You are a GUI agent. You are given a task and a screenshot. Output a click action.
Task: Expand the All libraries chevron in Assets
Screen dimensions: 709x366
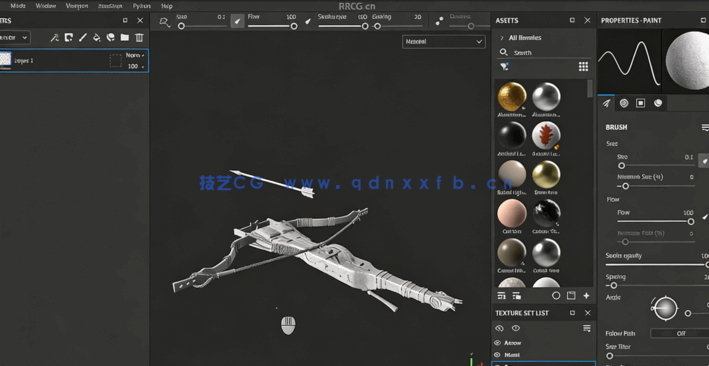501,38
